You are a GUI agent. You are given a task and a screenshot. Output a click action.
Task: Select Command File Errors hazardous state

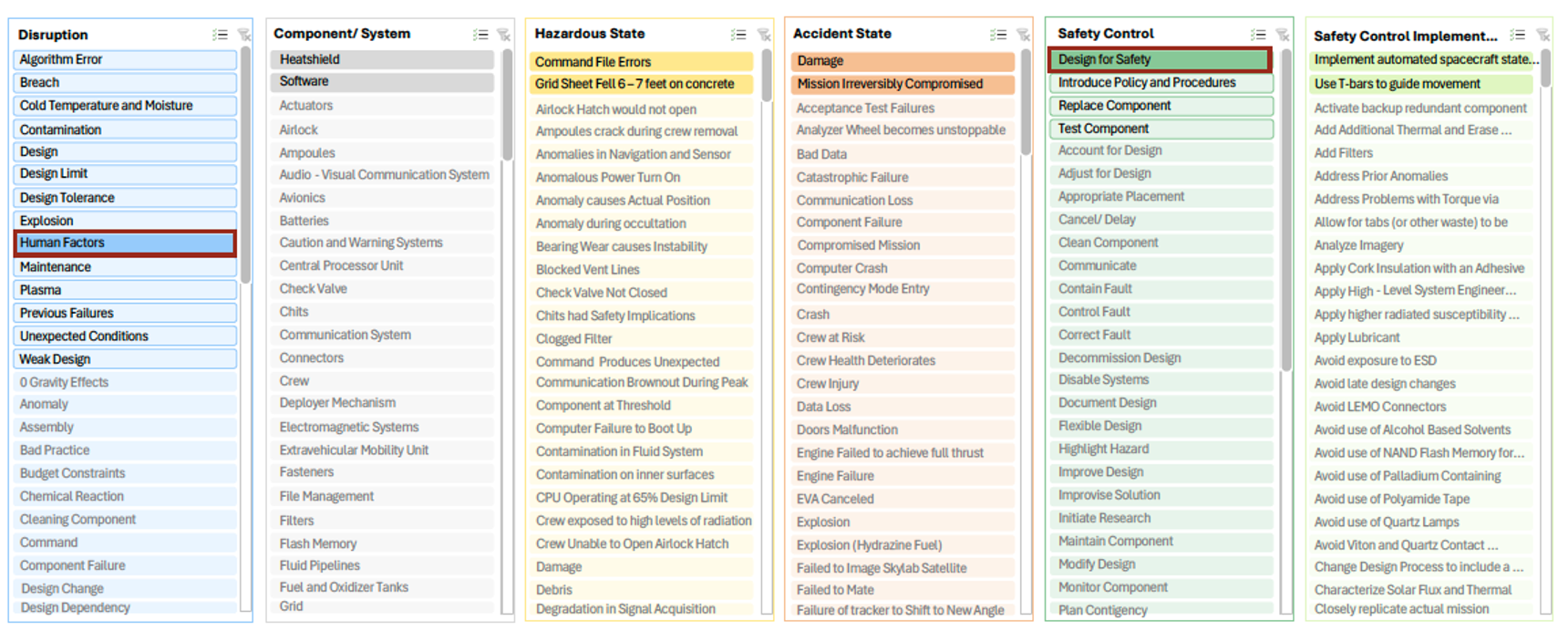[x=642, y=62]
